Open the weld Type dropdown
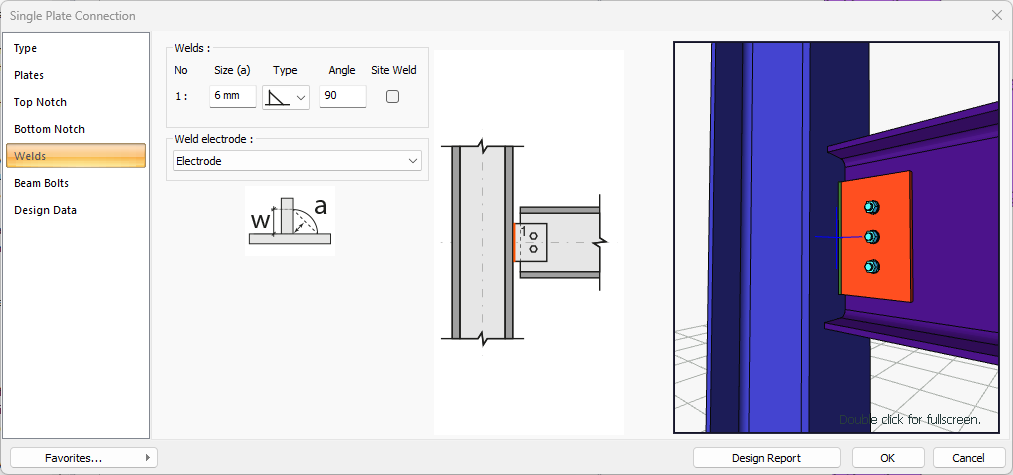 pos(286,97)
